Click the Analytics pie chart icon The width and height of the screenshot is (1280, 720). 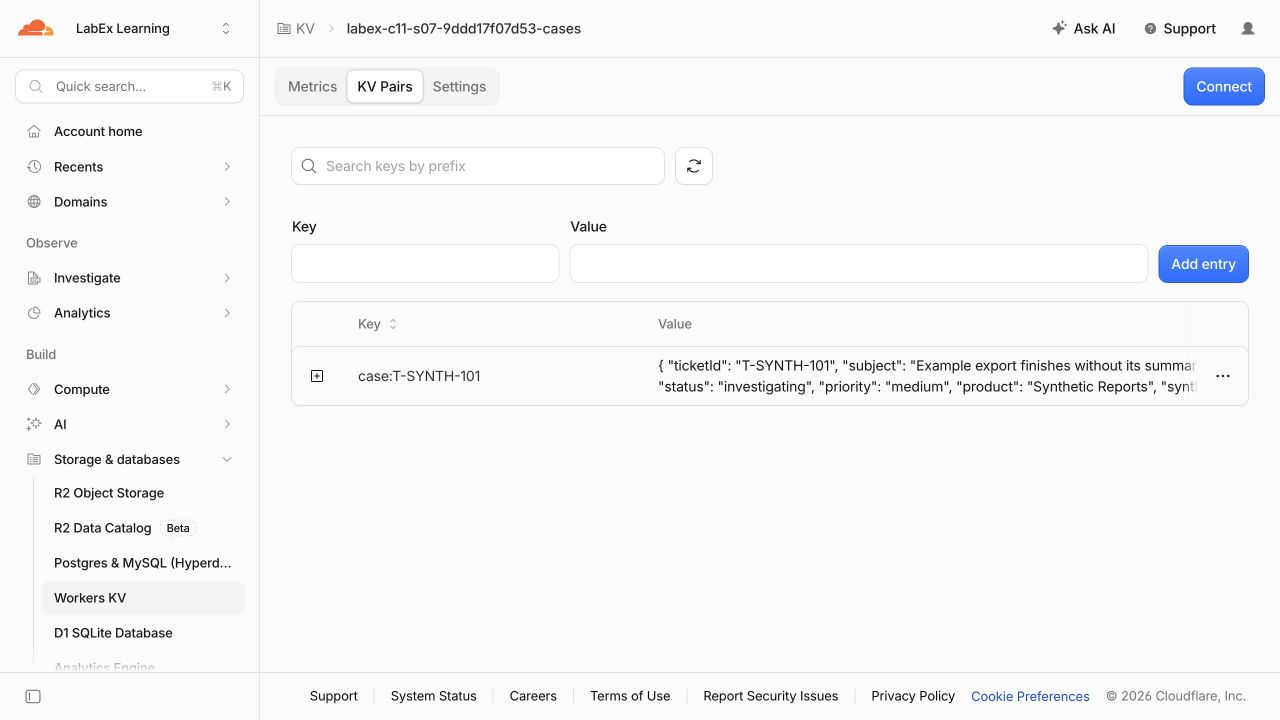coord(34,313)
